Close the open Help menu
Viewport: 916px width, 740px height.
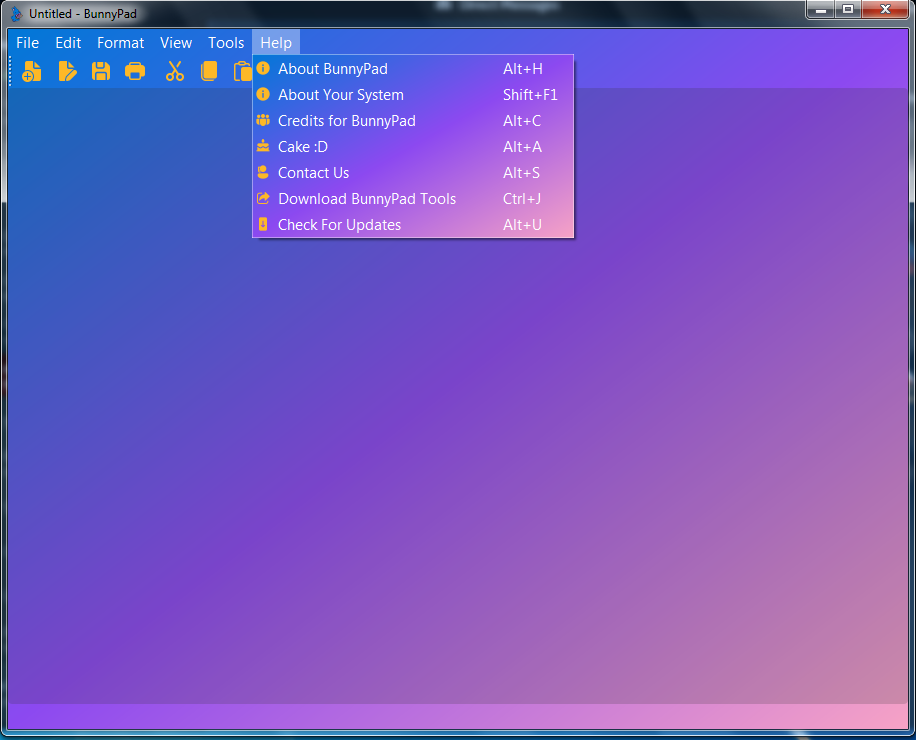point(276,43)
